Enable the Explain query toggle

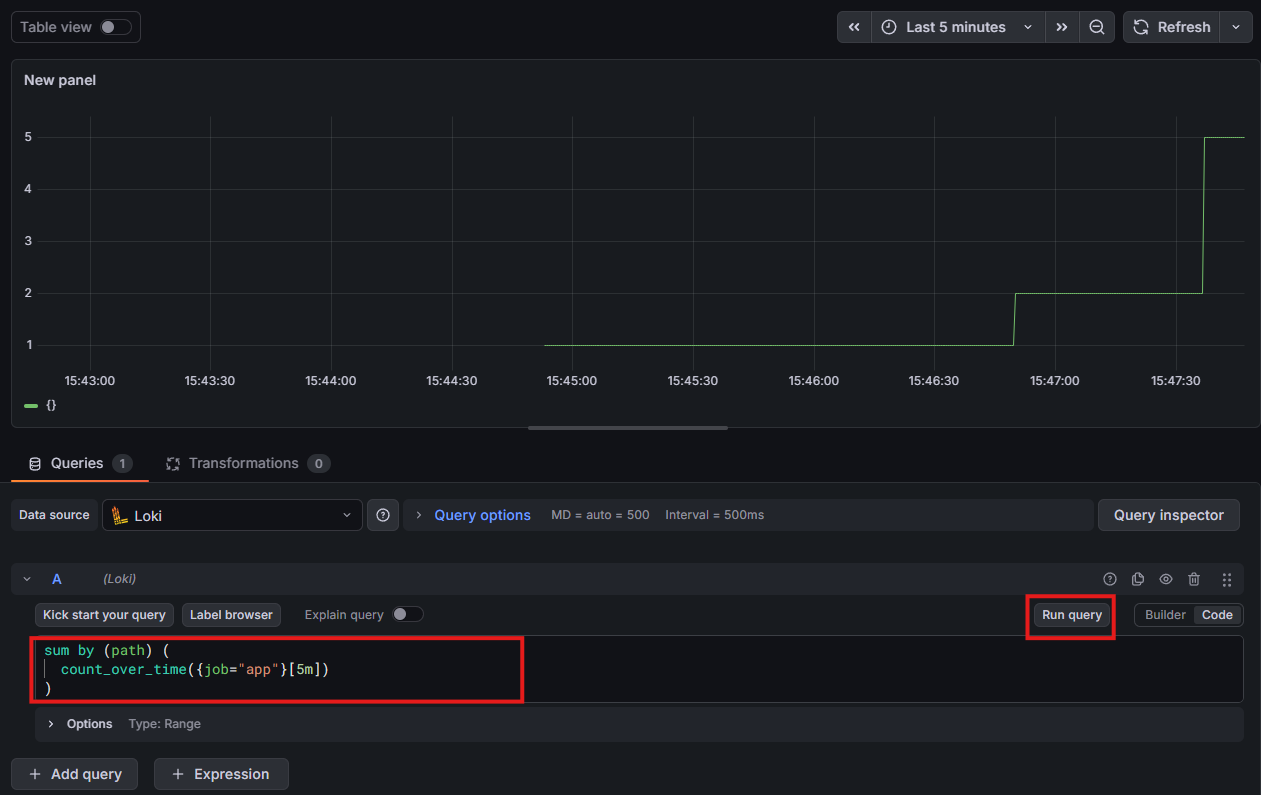408,614
